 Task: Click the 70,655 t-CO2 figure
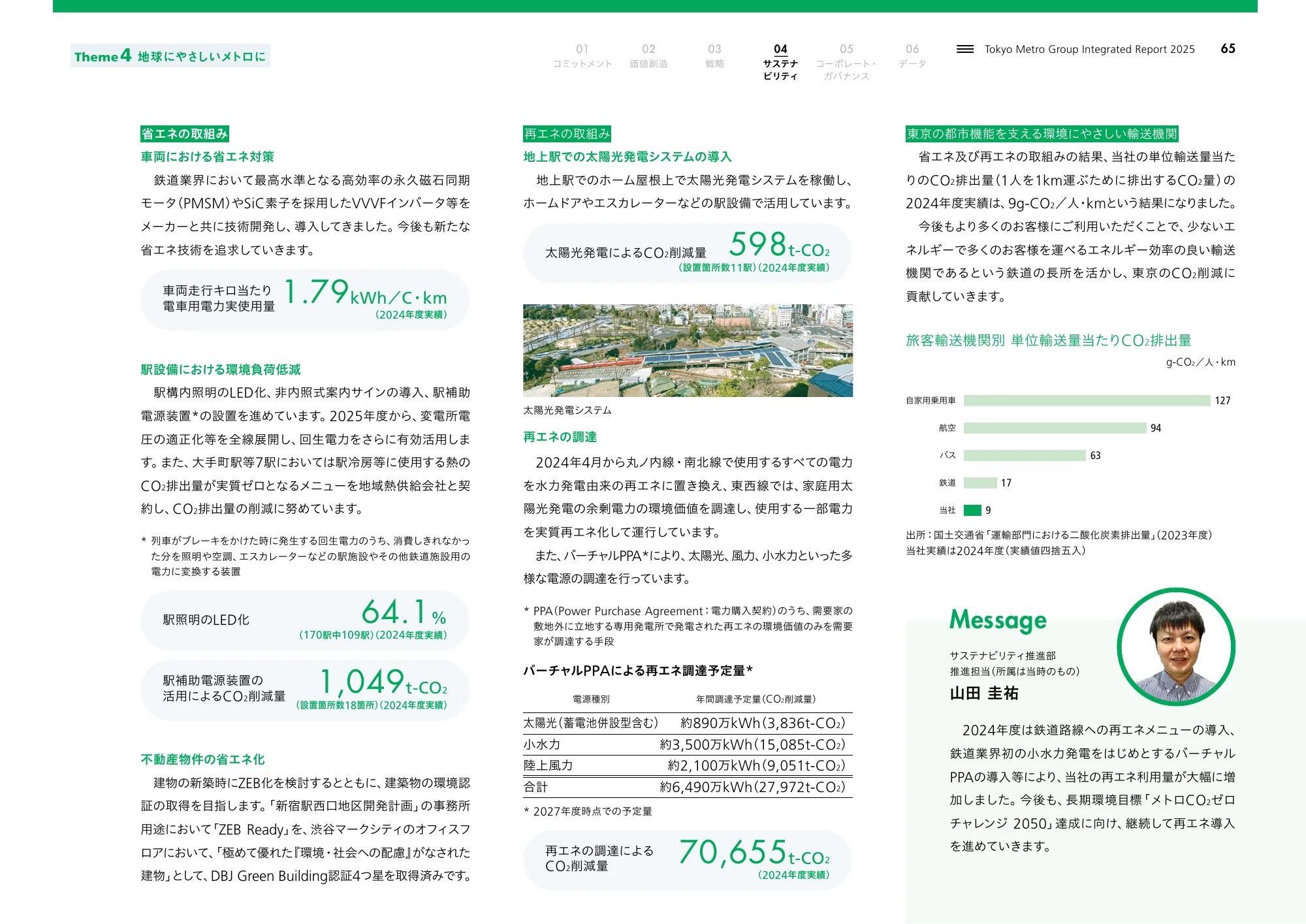pyautogui.click(x=754, y=852)
